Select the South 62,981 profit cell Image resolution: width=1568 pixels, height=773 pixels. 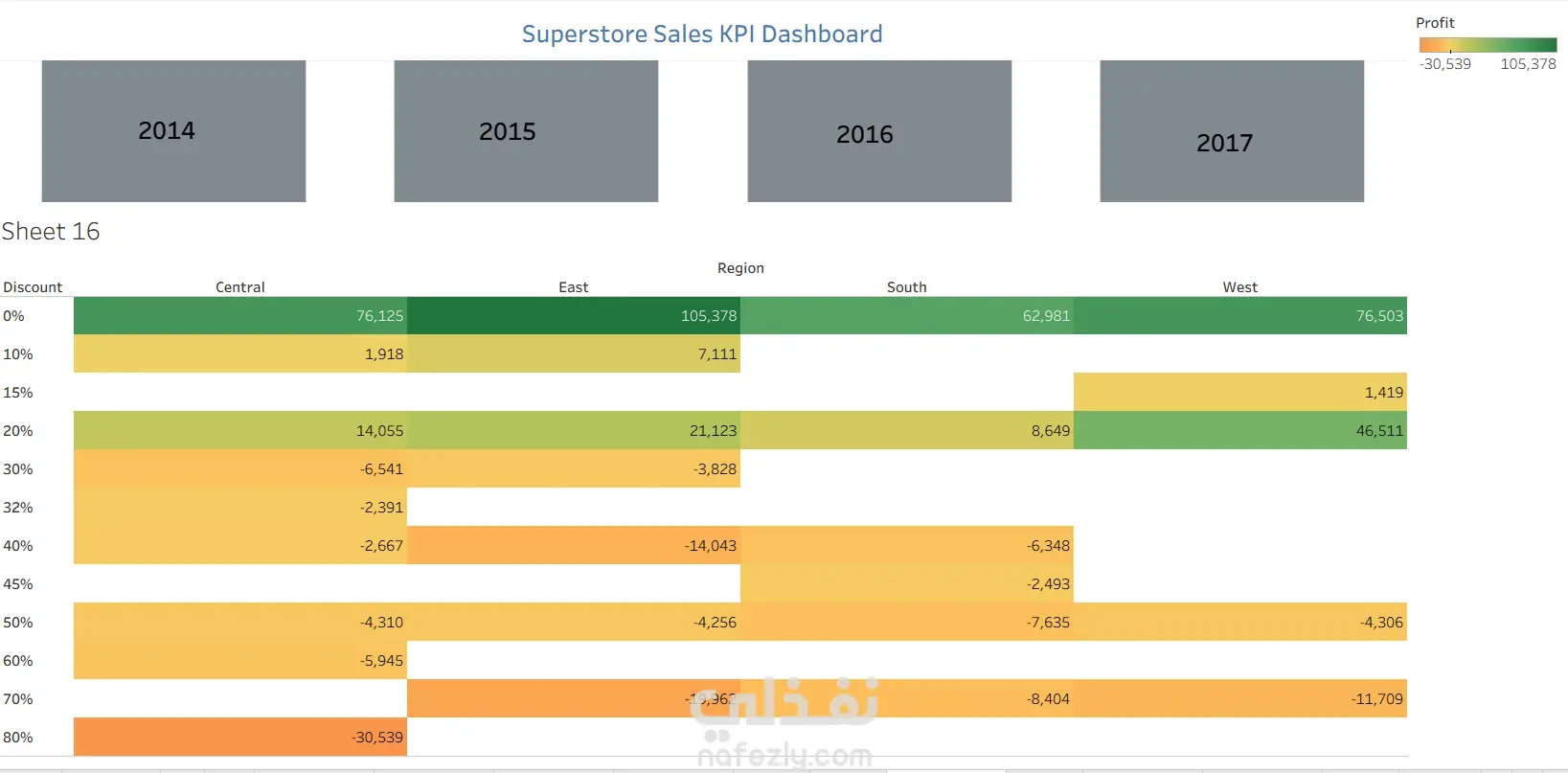(x=907, y=316)
